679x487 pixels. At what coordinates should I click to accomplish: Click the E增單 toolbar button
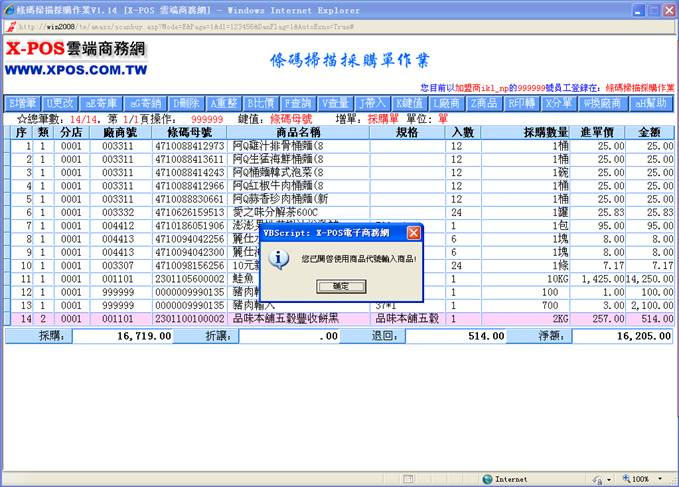[22, 103]
